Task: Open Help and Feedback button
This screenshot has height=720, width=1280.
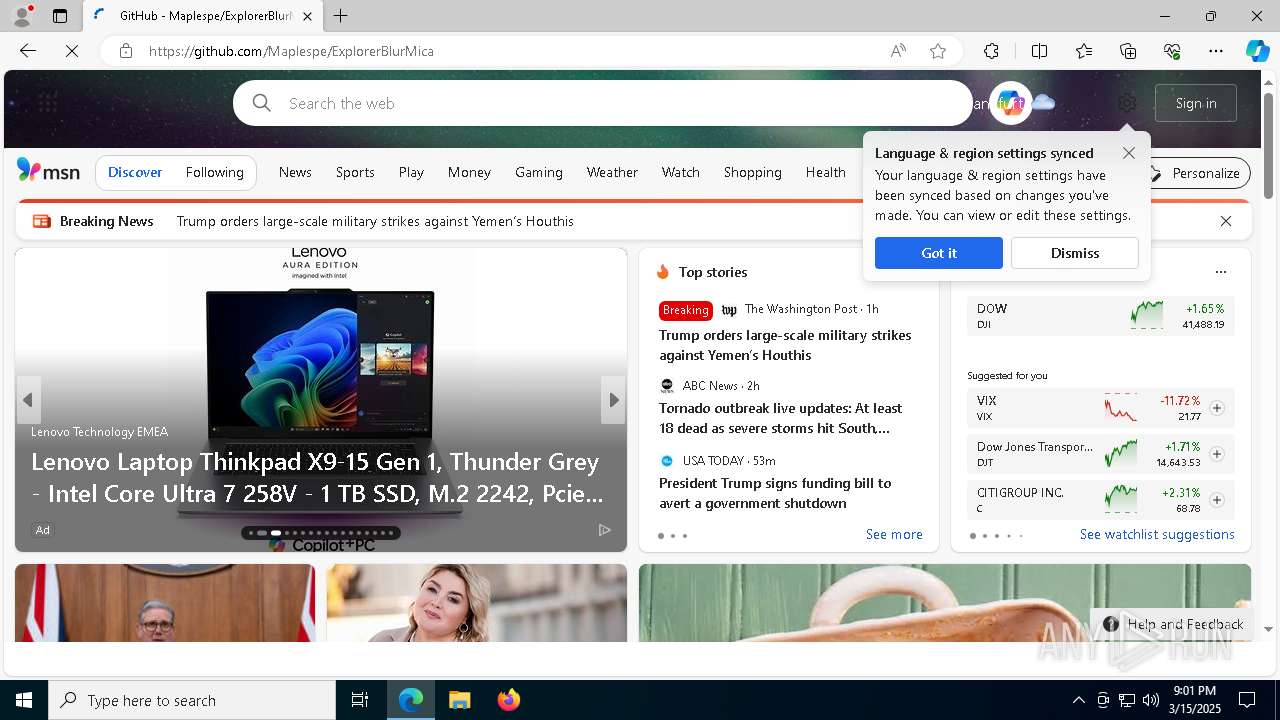Action: pyautogui.click(x=1173, y=624)
